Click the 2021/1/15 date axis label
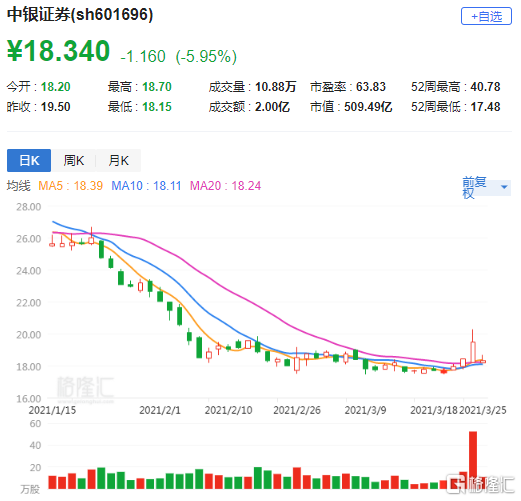This screenshot has height=501, width=521. click(52, 410)
